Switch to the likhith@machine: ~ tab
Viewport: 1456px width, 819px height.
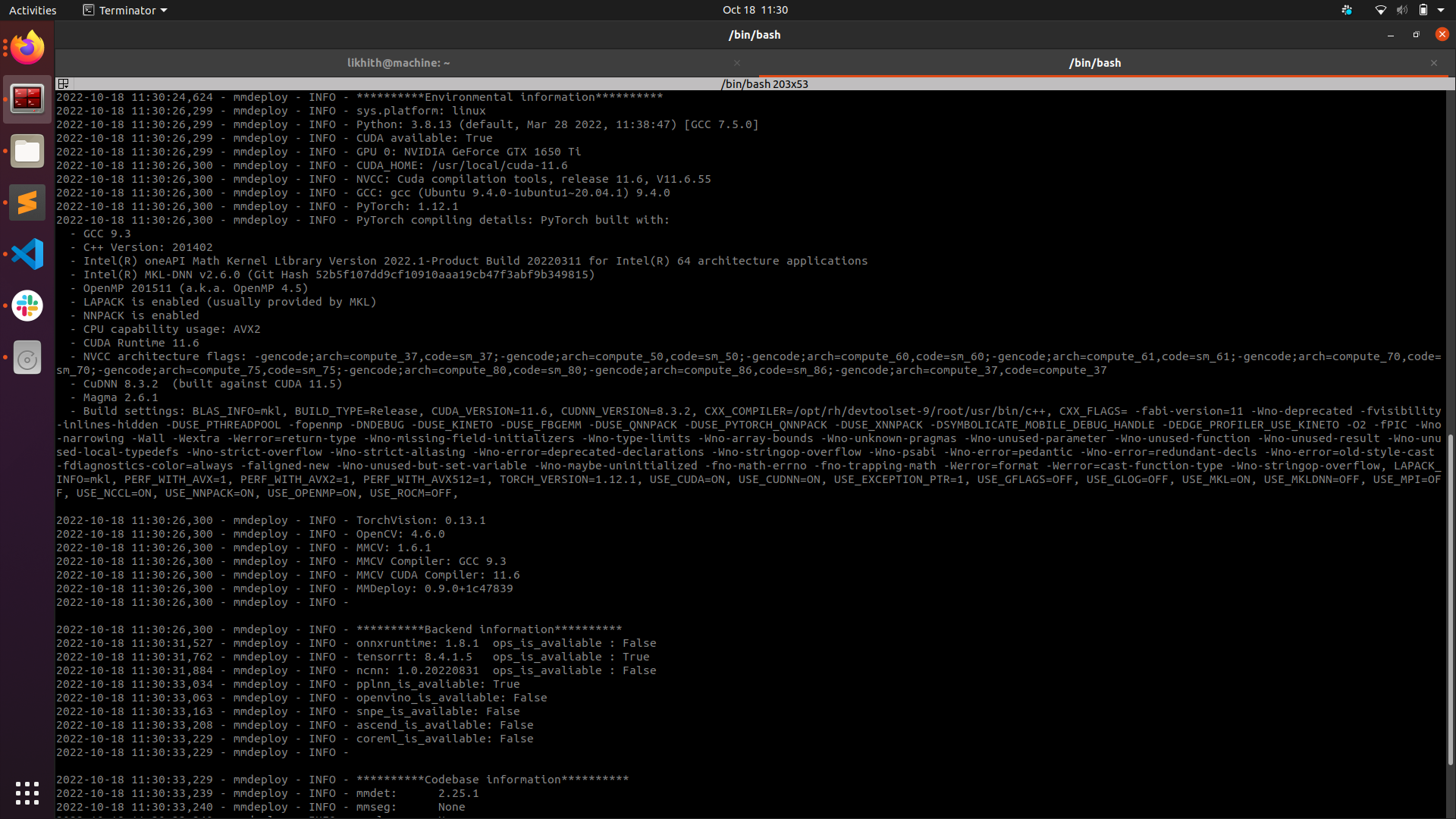[398, 63]
